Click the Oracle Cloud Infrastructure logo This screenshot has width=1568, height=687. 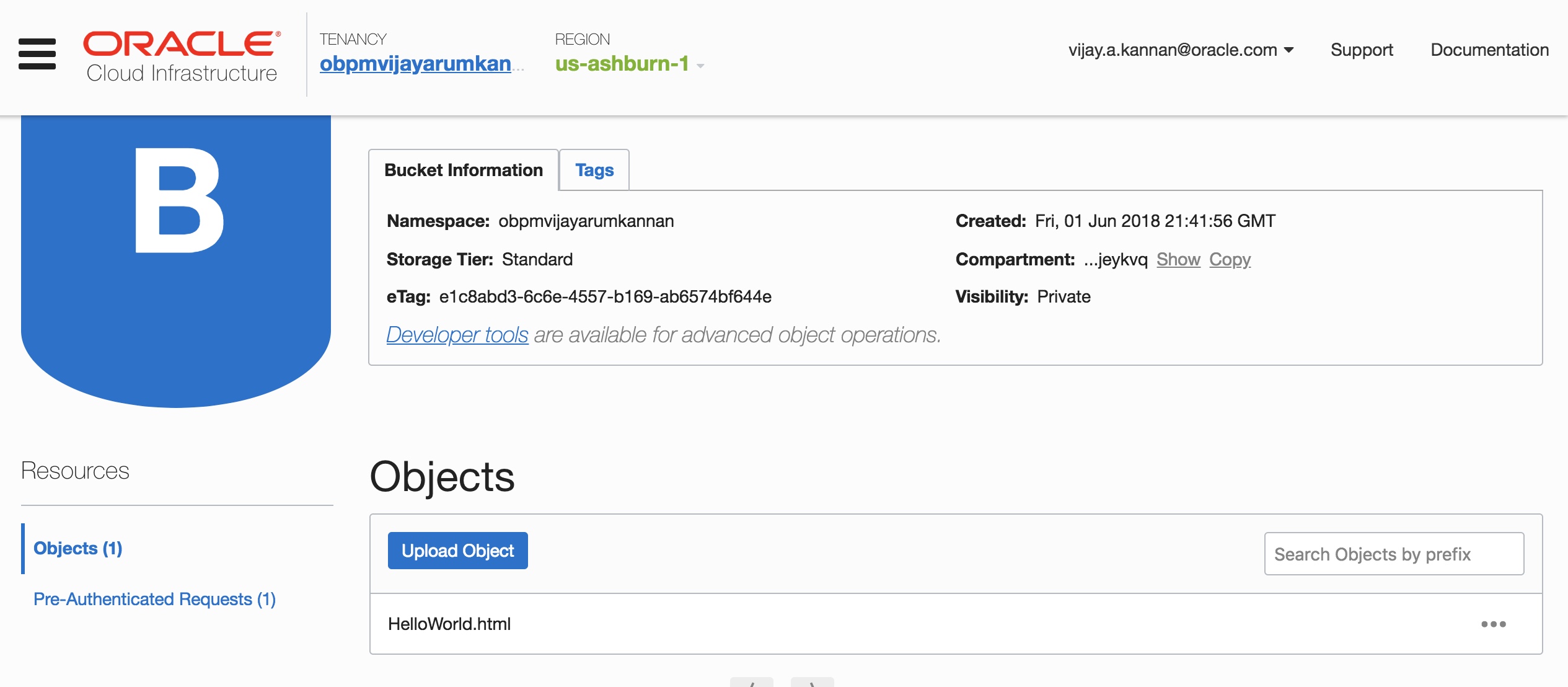point(182,56)
